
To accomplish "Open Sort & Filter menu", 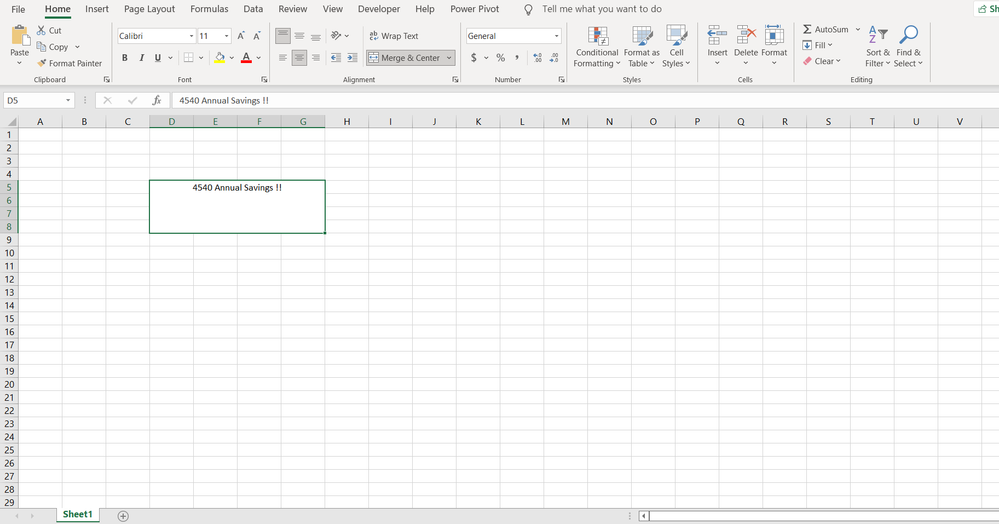I will [877, 47].
